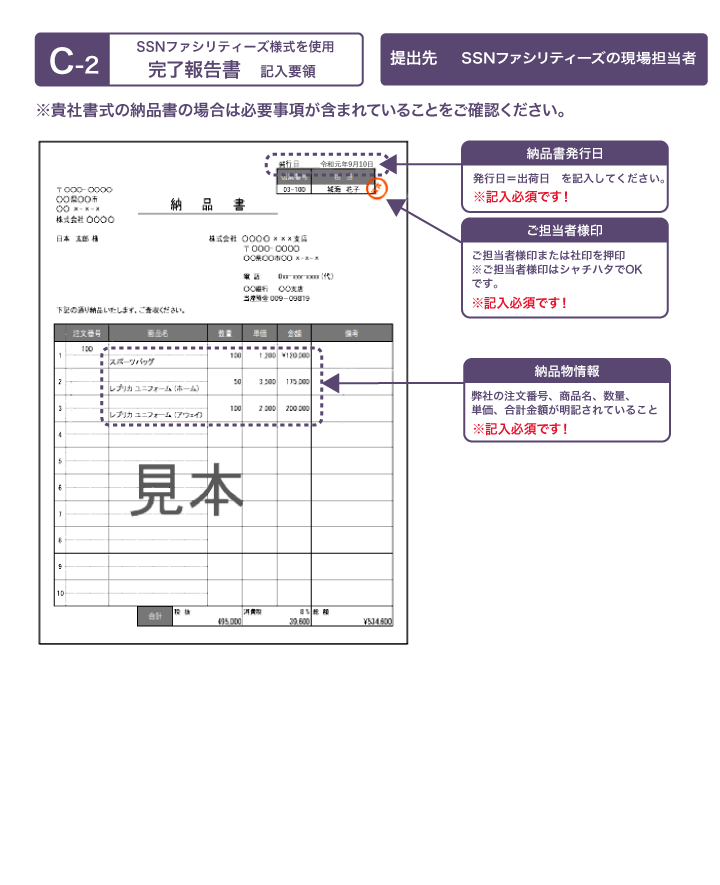The width and height of the screenshot is (720, 885).
Task: Click the sender name 株式会社 ○○○○ ×××支店
Action: click(x=258, y=239)
